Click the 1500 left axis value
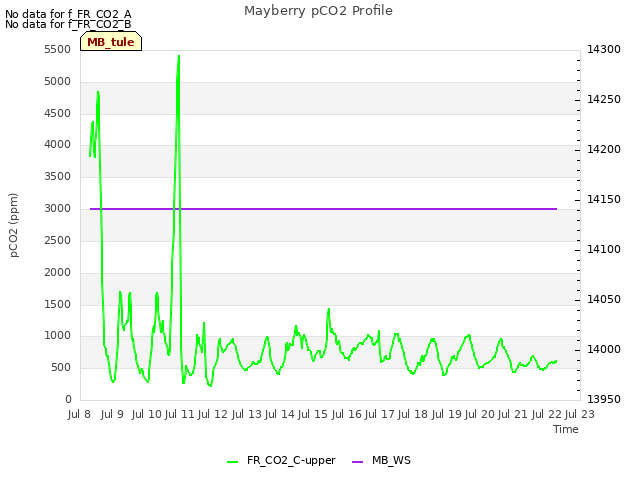The height and width of the screenshot is (480, 640). 58,304
